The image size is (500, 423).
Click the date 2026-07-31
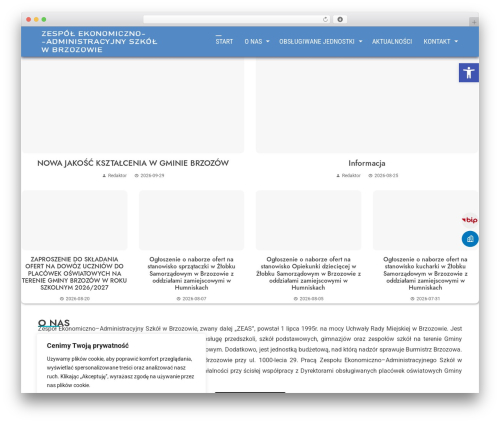428,299
